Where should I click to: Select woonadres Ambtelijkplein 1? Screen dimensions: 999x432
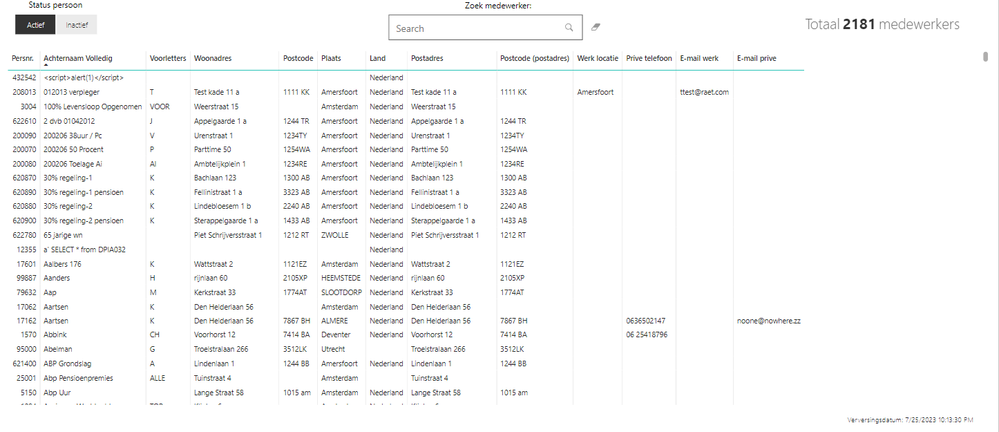[x=220, y=164]
